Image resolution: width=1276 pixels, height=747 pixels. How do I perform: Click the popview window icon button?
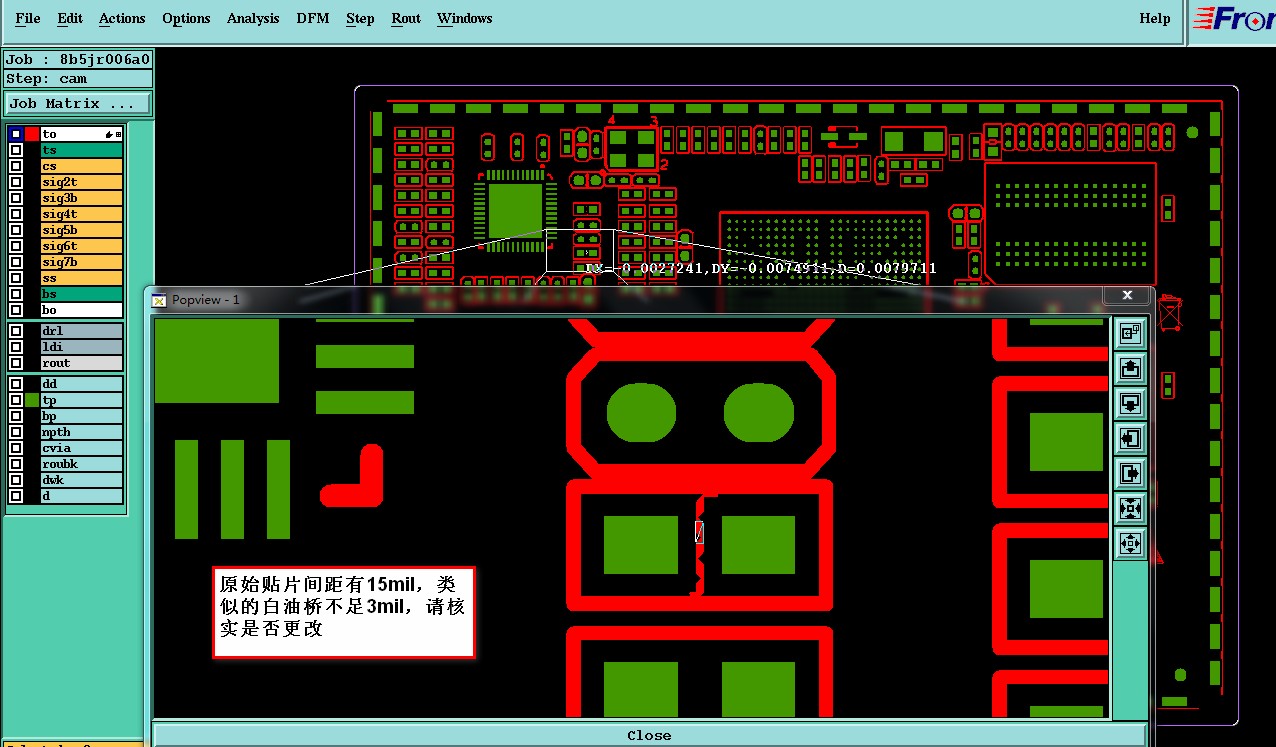(1130, 332)
